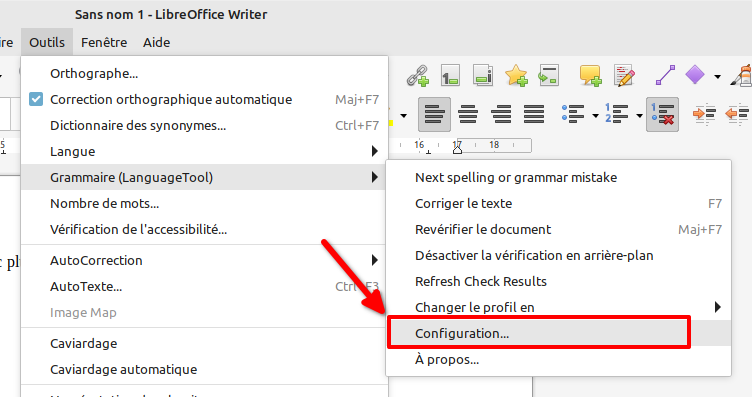The image size is (752, 397).
Task: Insert a comment with the yellow bubble icon
Action: (x=590, y=76)
